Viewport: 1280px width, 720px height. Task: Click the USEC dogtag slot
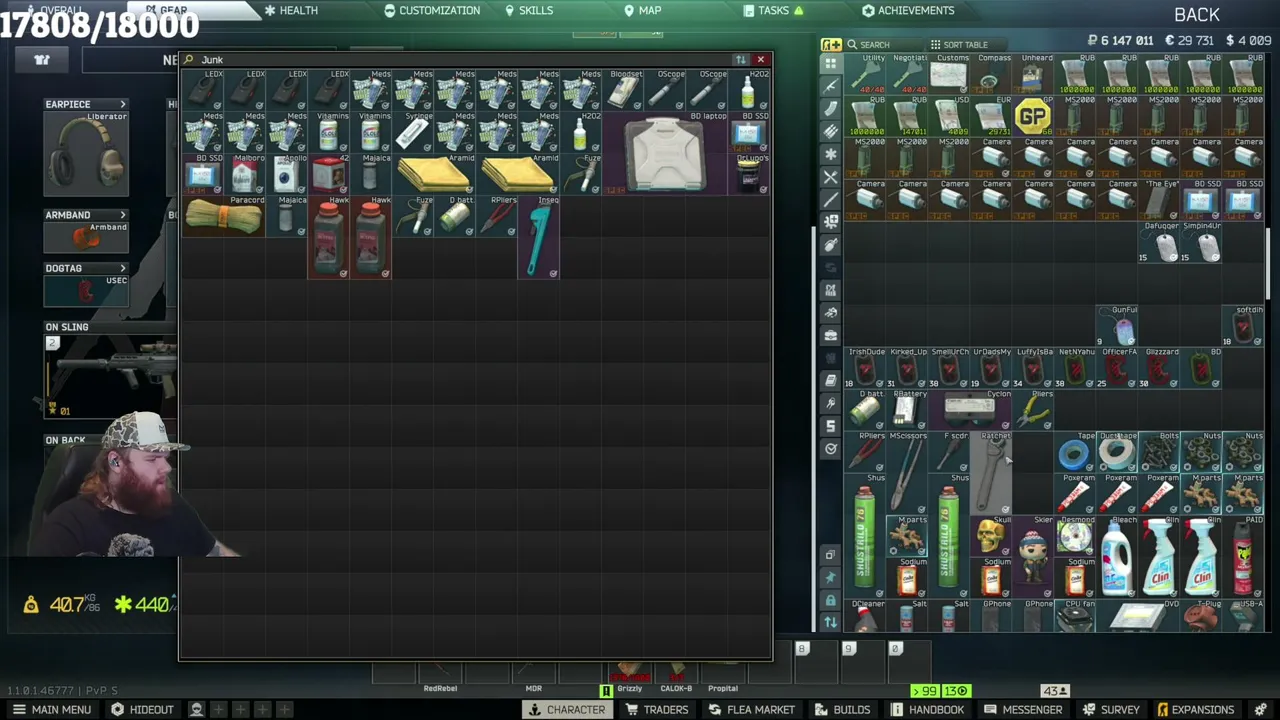click(x=87, y=291)
